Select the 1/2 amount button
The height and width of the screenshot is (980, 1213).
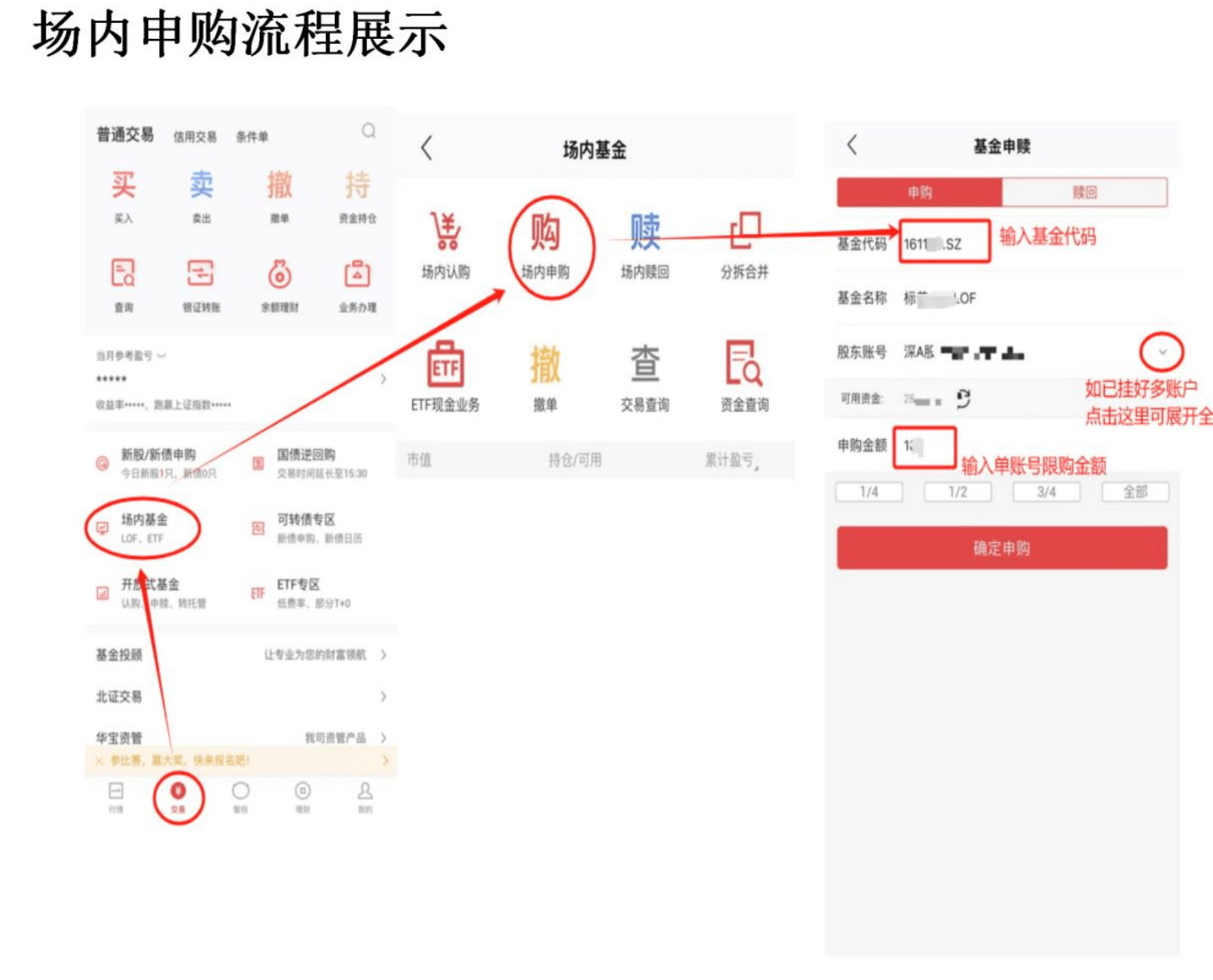point(958,492)
